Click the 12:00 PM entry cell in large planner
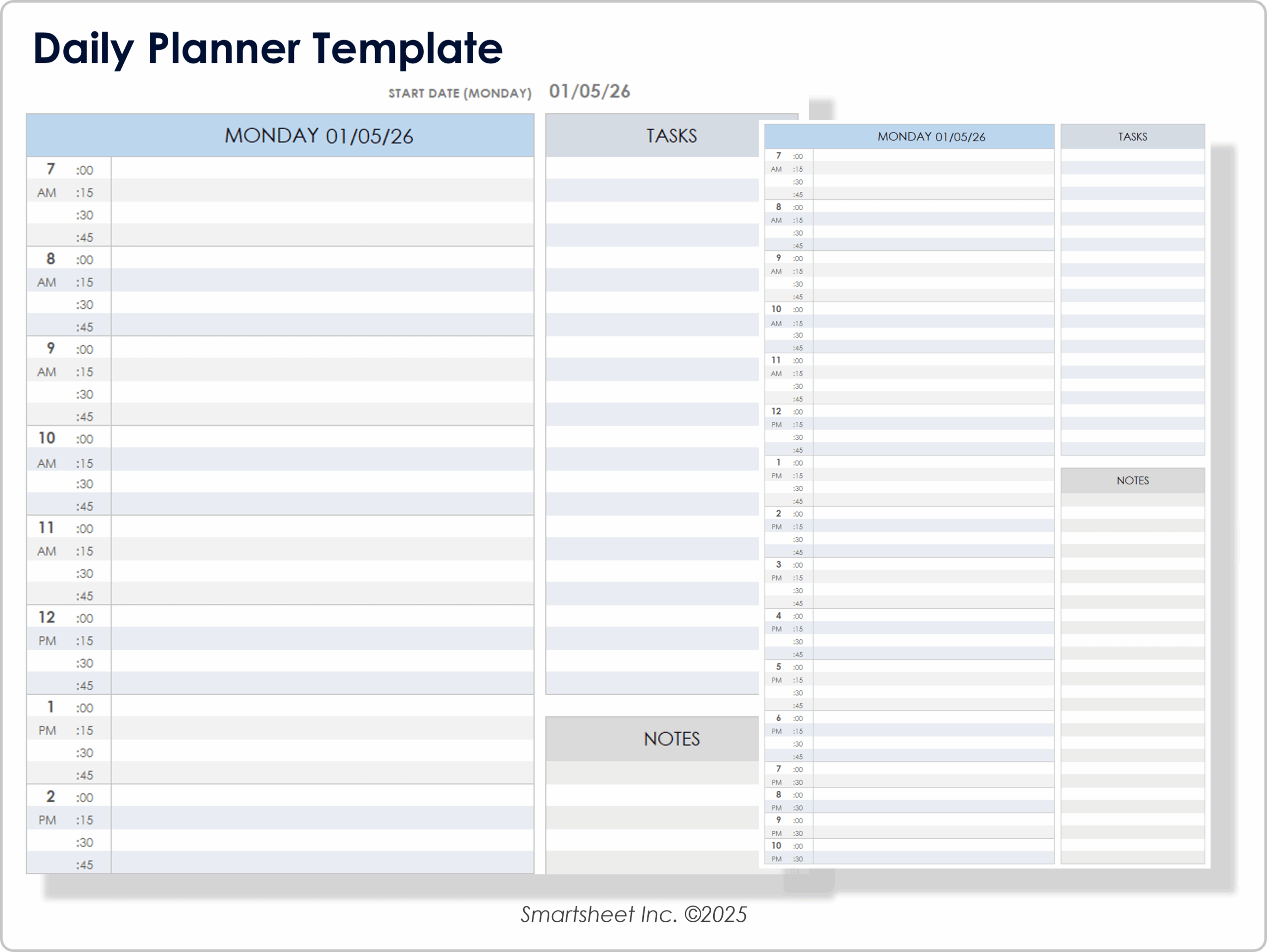 point(322,617)
